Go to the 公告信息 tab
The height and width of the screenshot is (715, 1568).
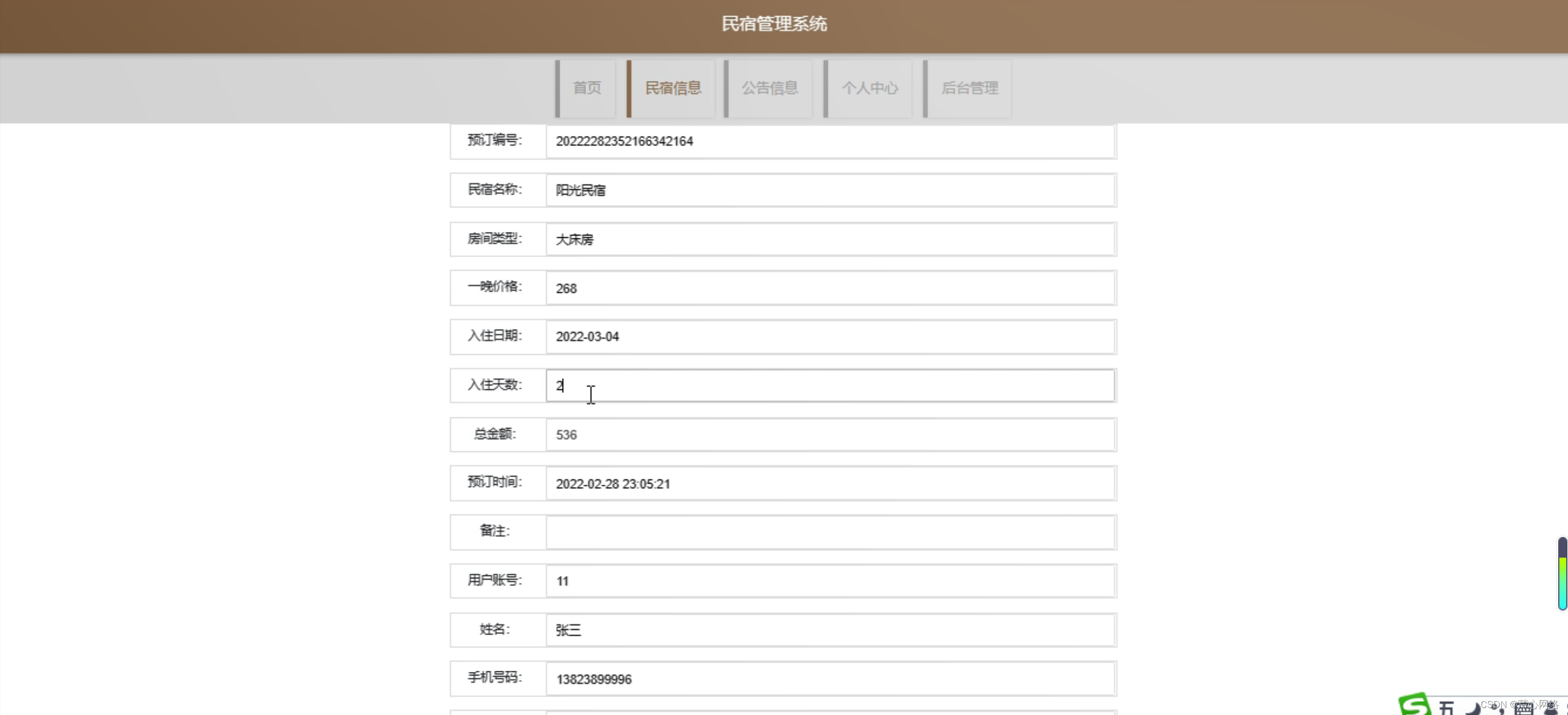coord(769,88)
